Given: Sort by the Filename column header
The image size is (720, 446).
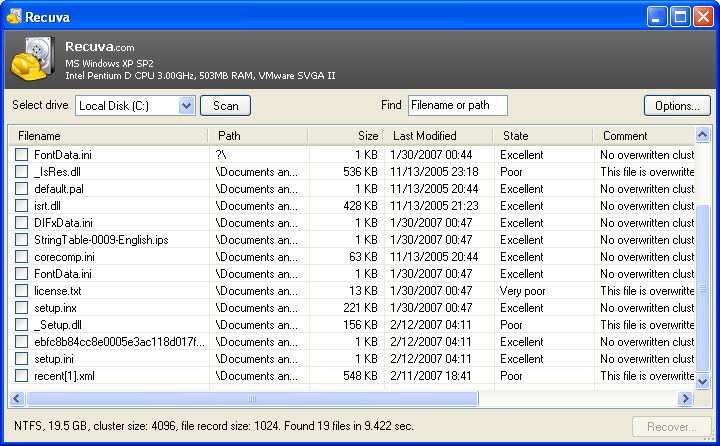Looking at the screenshot, I should (x=108, y=136).
